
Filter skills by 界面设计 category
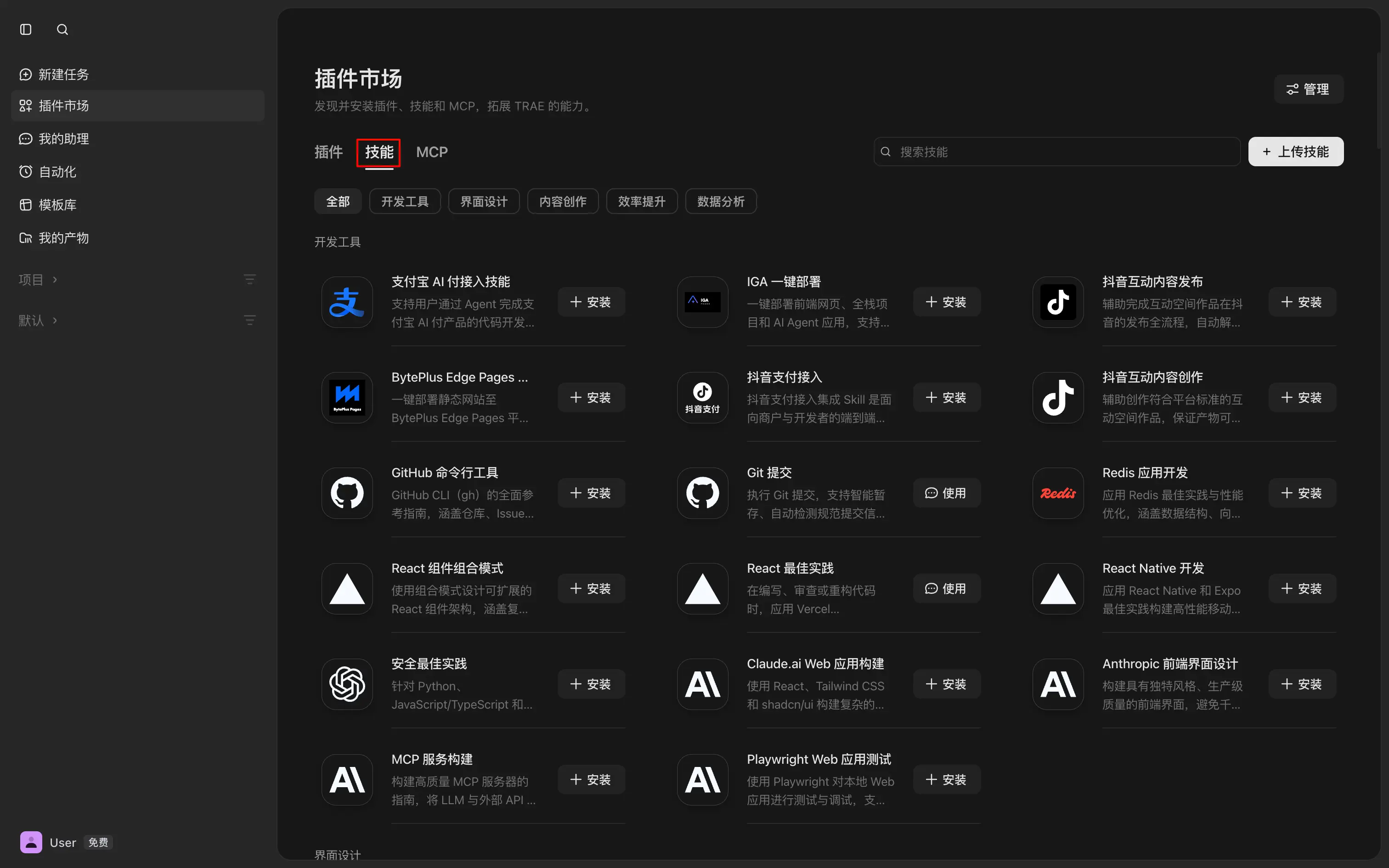[484, 202]
